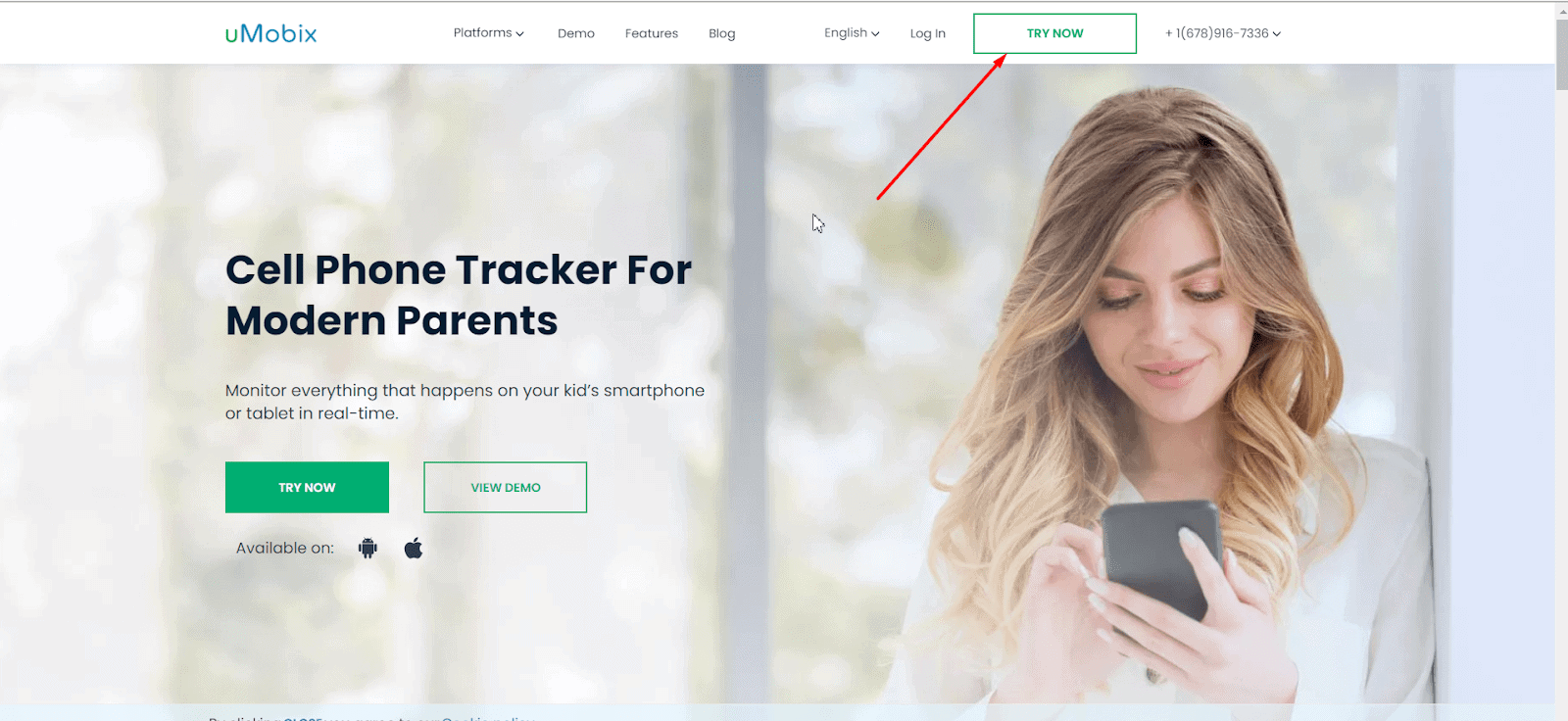Open the Demo page from navigation

point(576,33)
